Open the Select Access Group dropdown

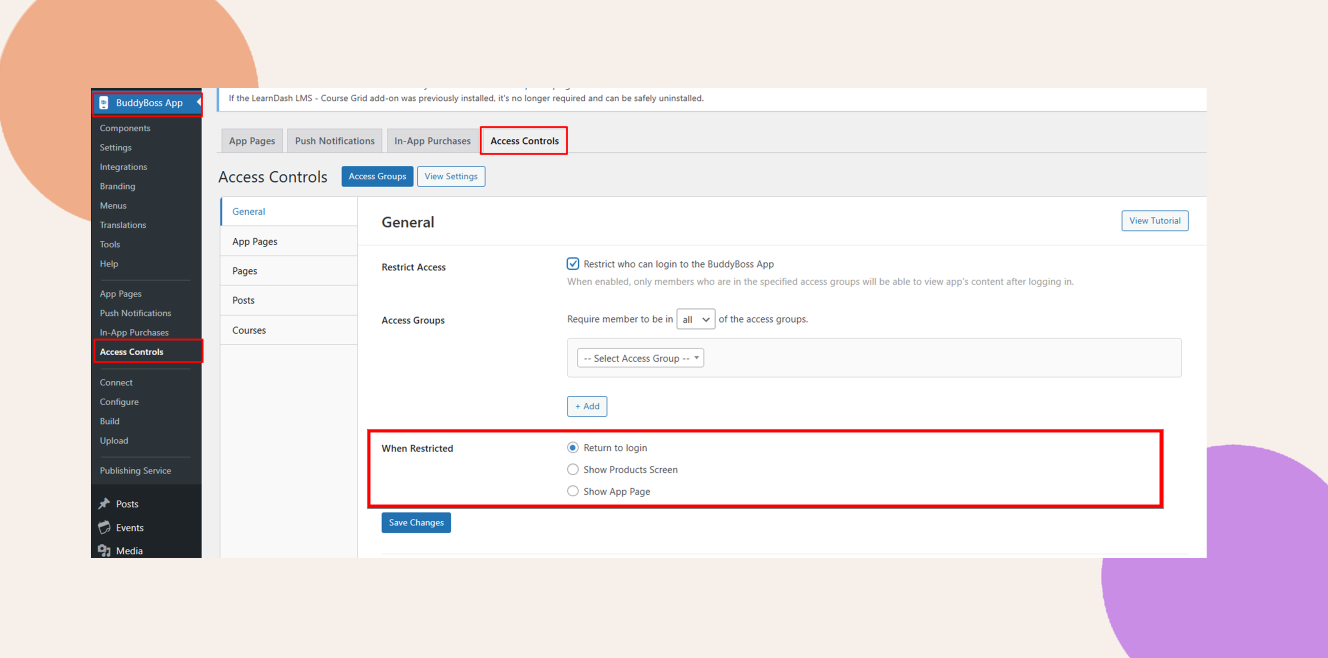click(x=641, y=358)
